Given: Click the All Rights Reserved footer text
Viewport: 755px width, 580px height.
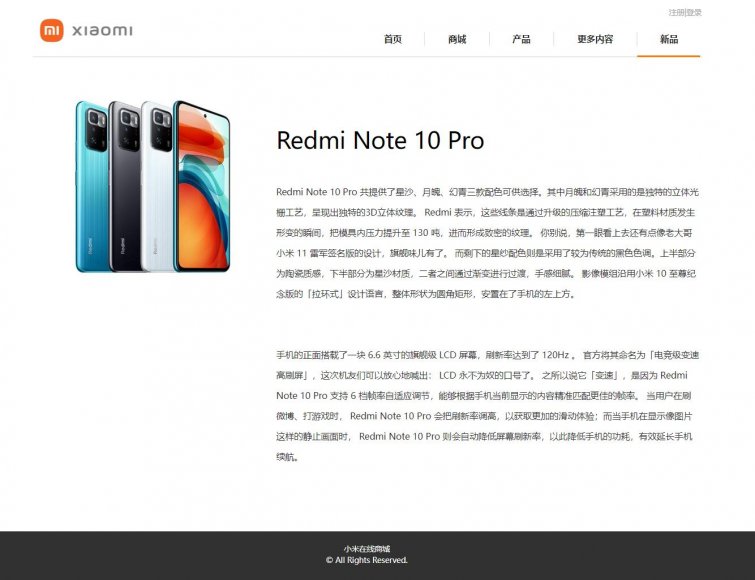Looking at the screenshot, I should pyautogui.click(x=367, y=560).
